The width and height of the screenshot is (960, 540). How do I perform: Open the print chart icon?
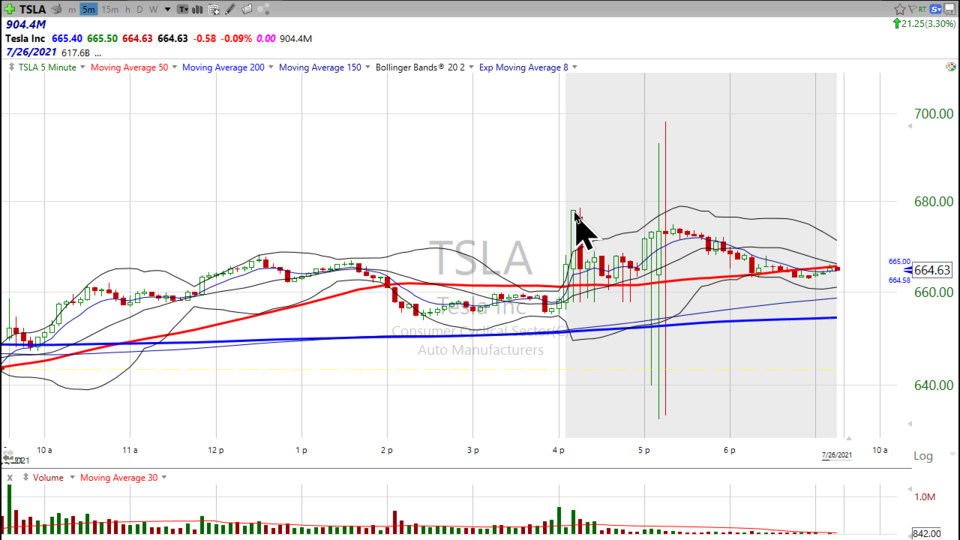(56, 9)
